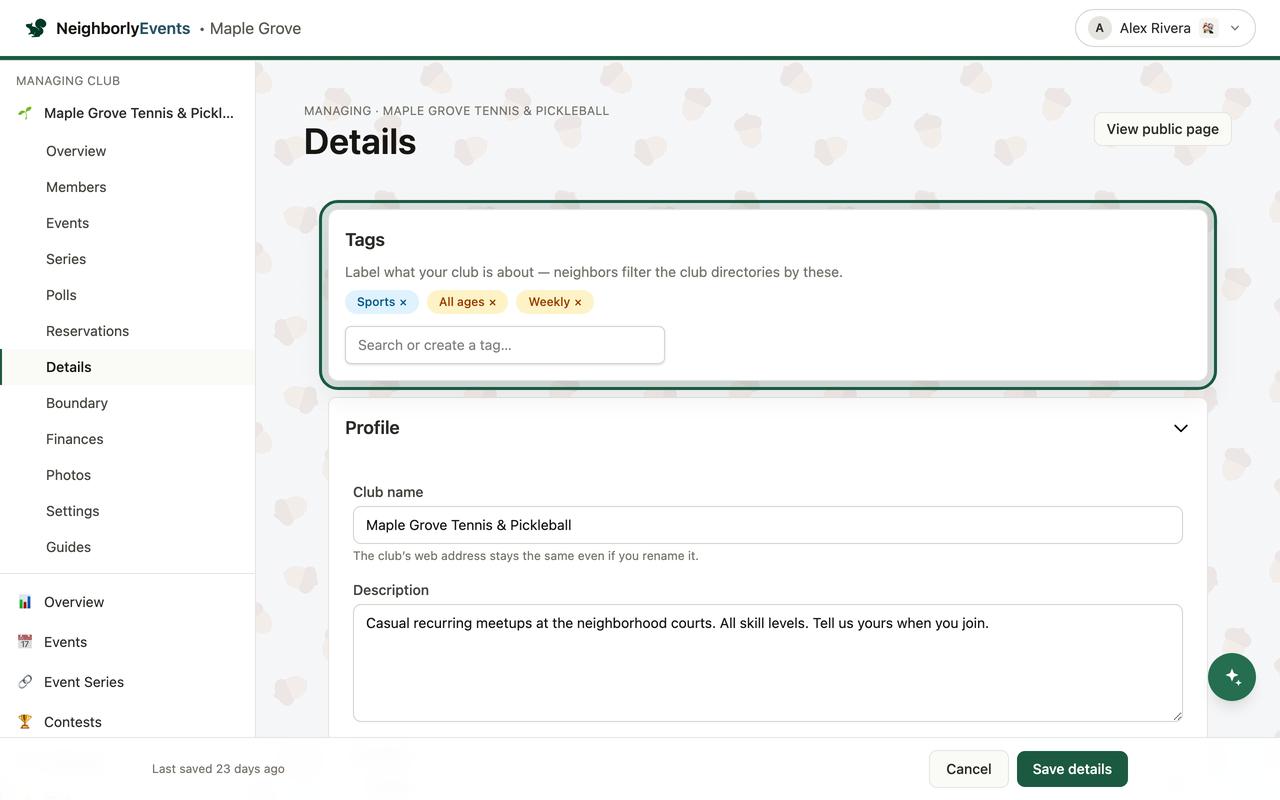The image size is (1280, 800).
Task: Click the breadcrumb "MANAGING · MAPLE GROVE TENNIS & PICKLEBALL"
Action: tap(457, 111)
